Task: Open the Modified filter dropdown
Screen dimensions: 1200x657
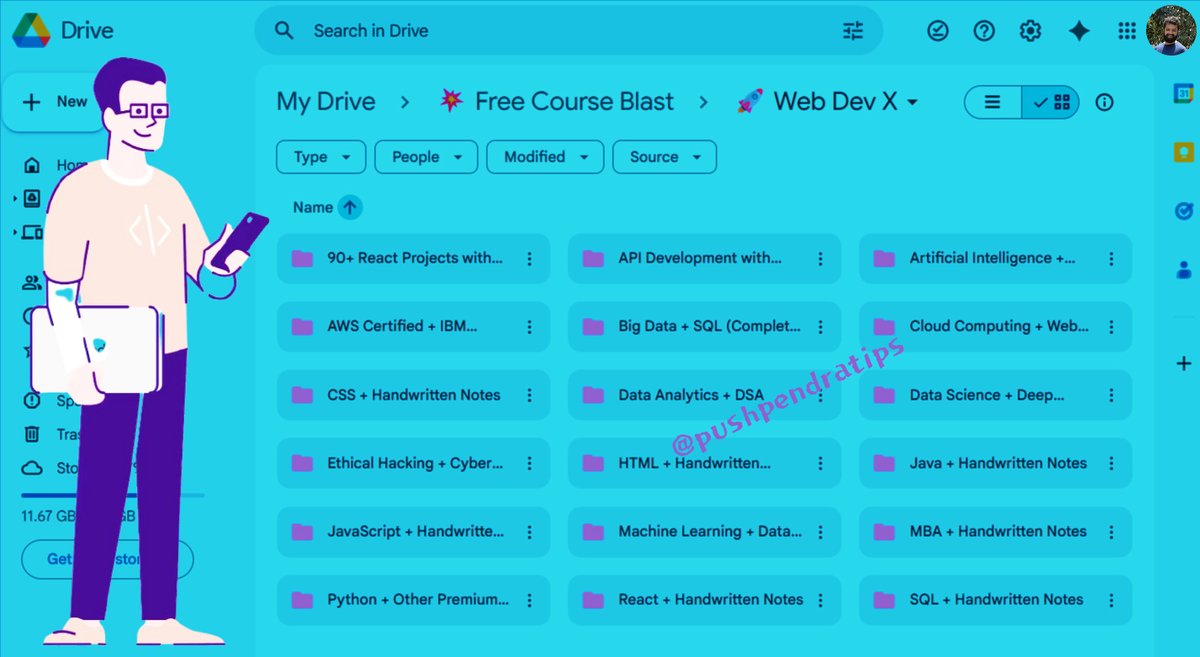Action: pyautogui.click(x=545, y=157)
